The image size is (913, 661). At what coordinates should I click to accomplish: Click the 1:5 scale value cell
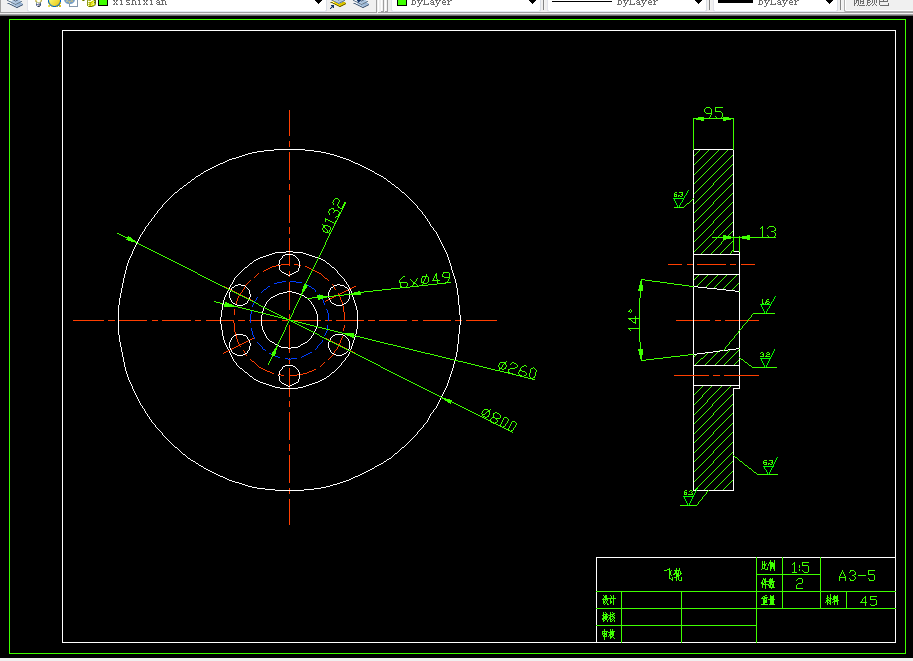(801, 567)
